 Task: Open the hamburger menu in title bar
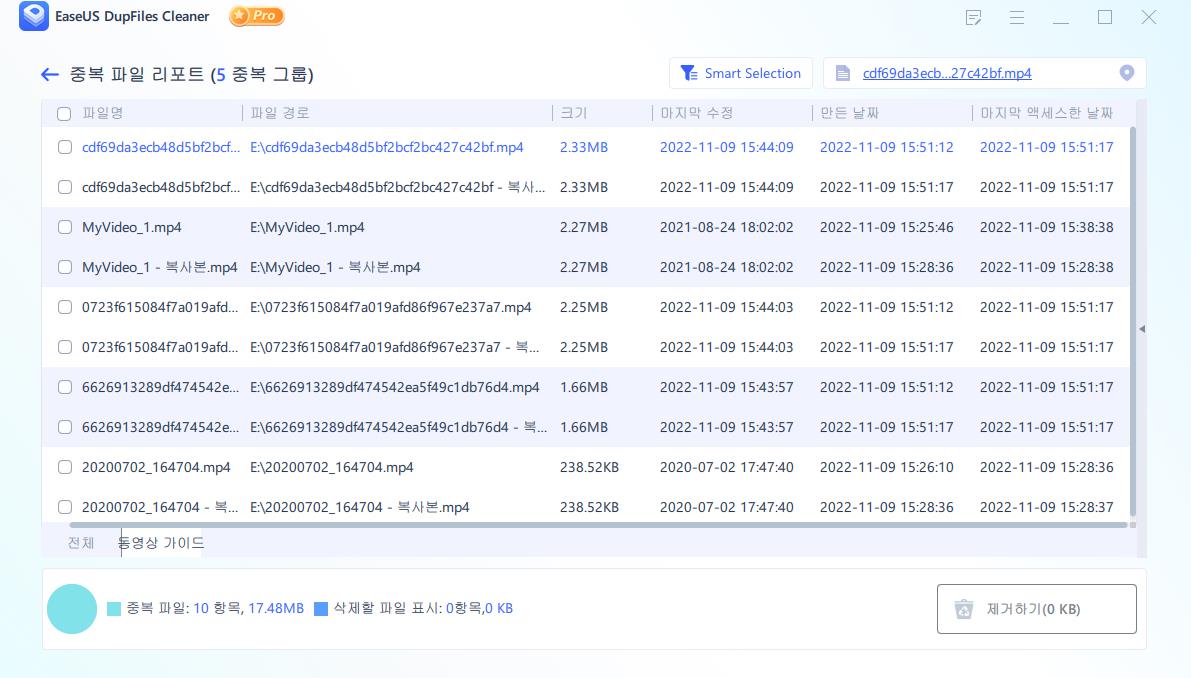tap(1017, 18)
